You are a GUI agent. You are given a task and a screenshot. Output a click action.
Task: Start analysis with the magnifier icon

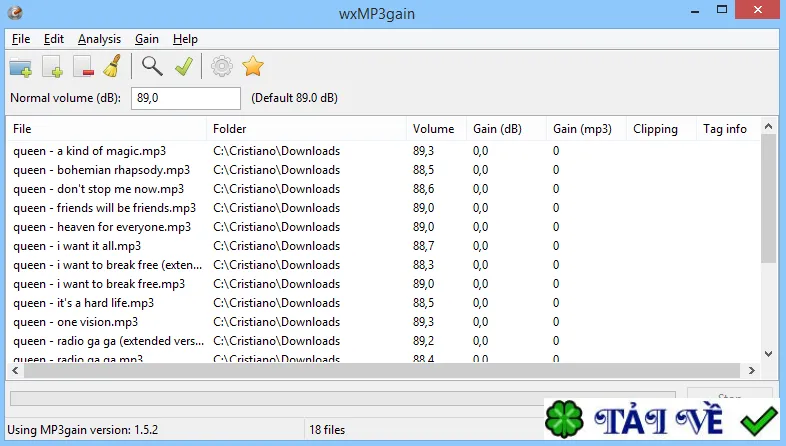click(x=152, y=66)
